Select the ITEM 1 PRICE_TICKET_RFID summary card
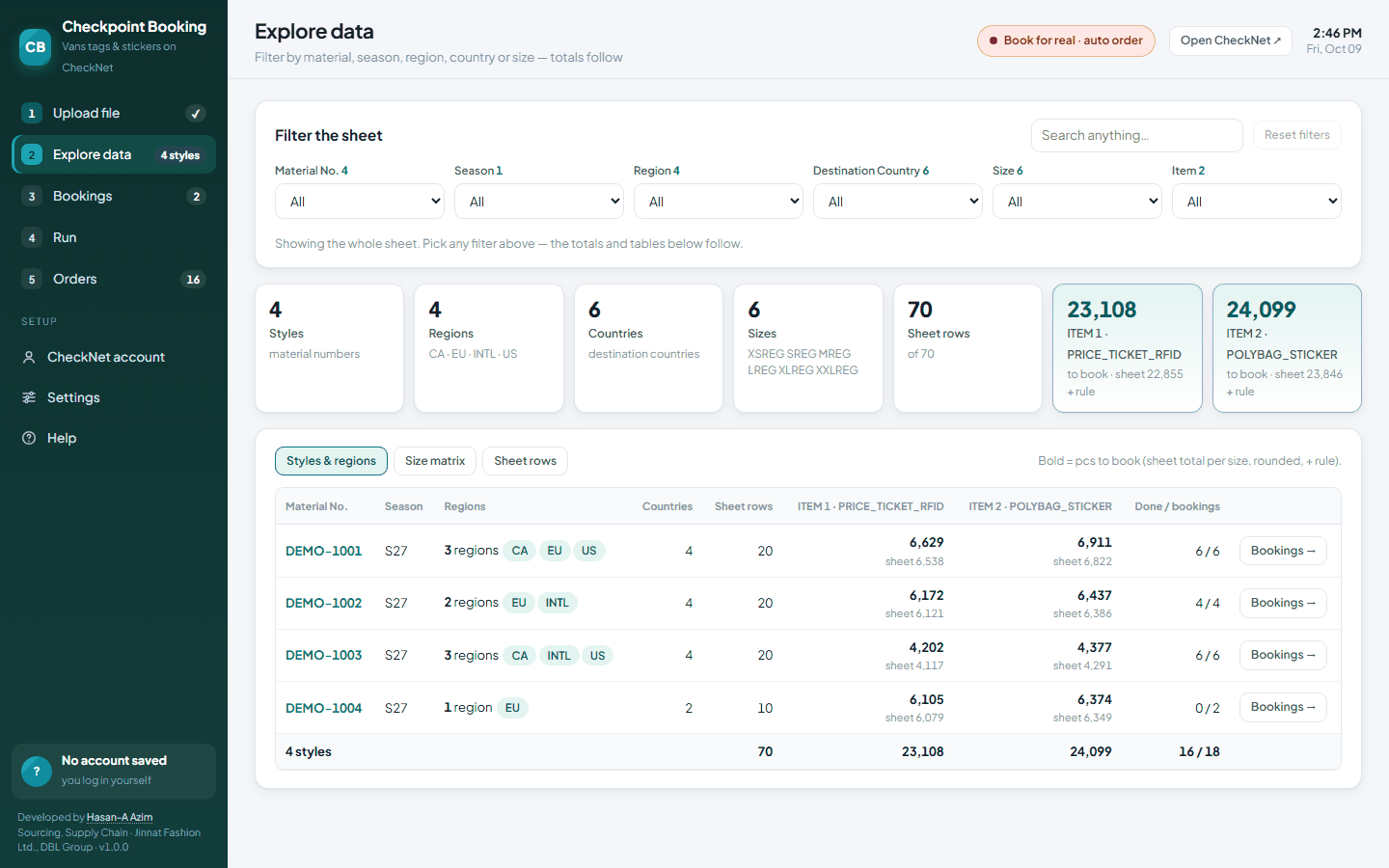This screenshot has height=868, width=1389. (1128, 348)
